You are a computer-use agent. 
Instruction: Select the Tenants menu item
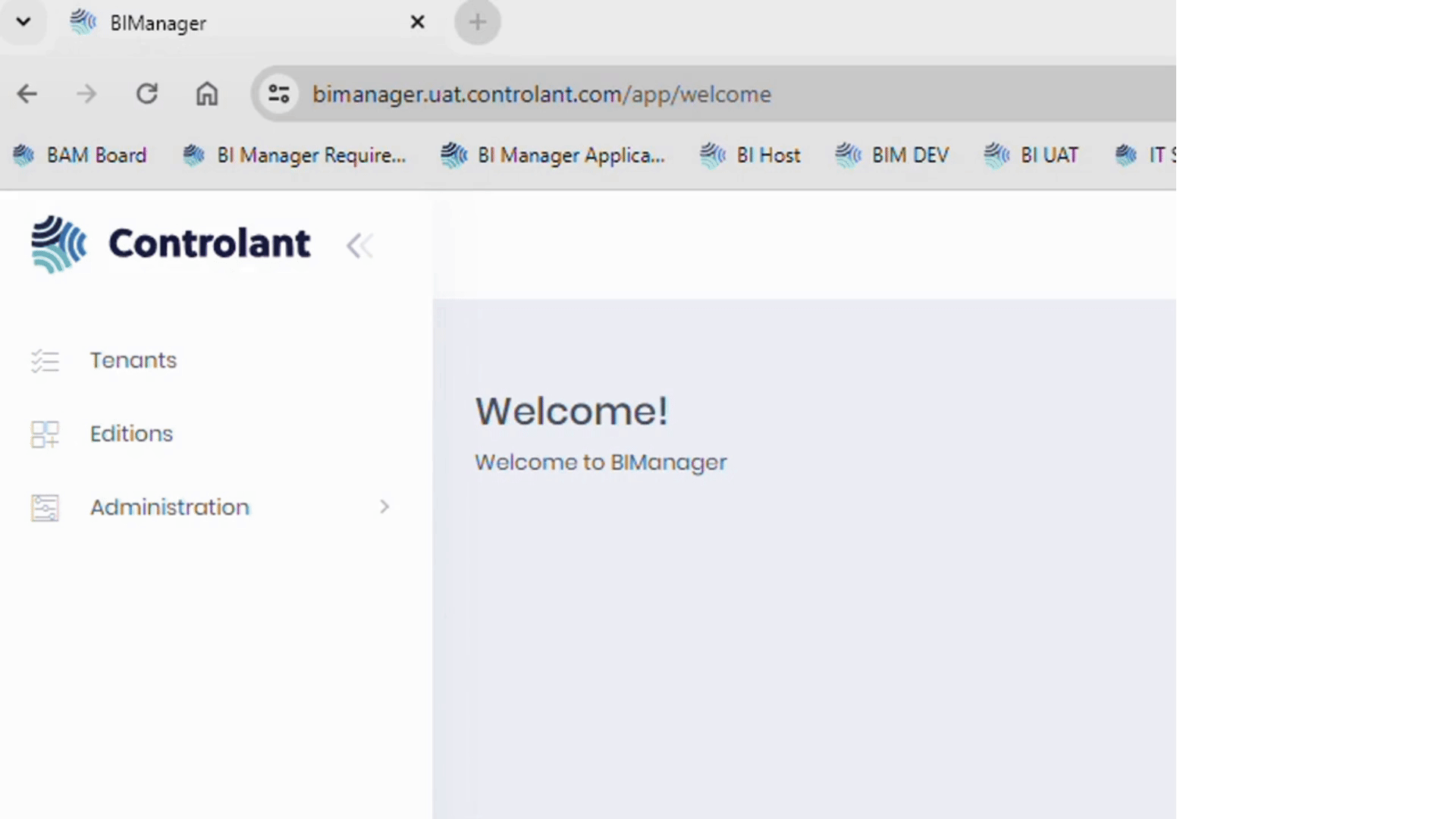click(133, 360)
